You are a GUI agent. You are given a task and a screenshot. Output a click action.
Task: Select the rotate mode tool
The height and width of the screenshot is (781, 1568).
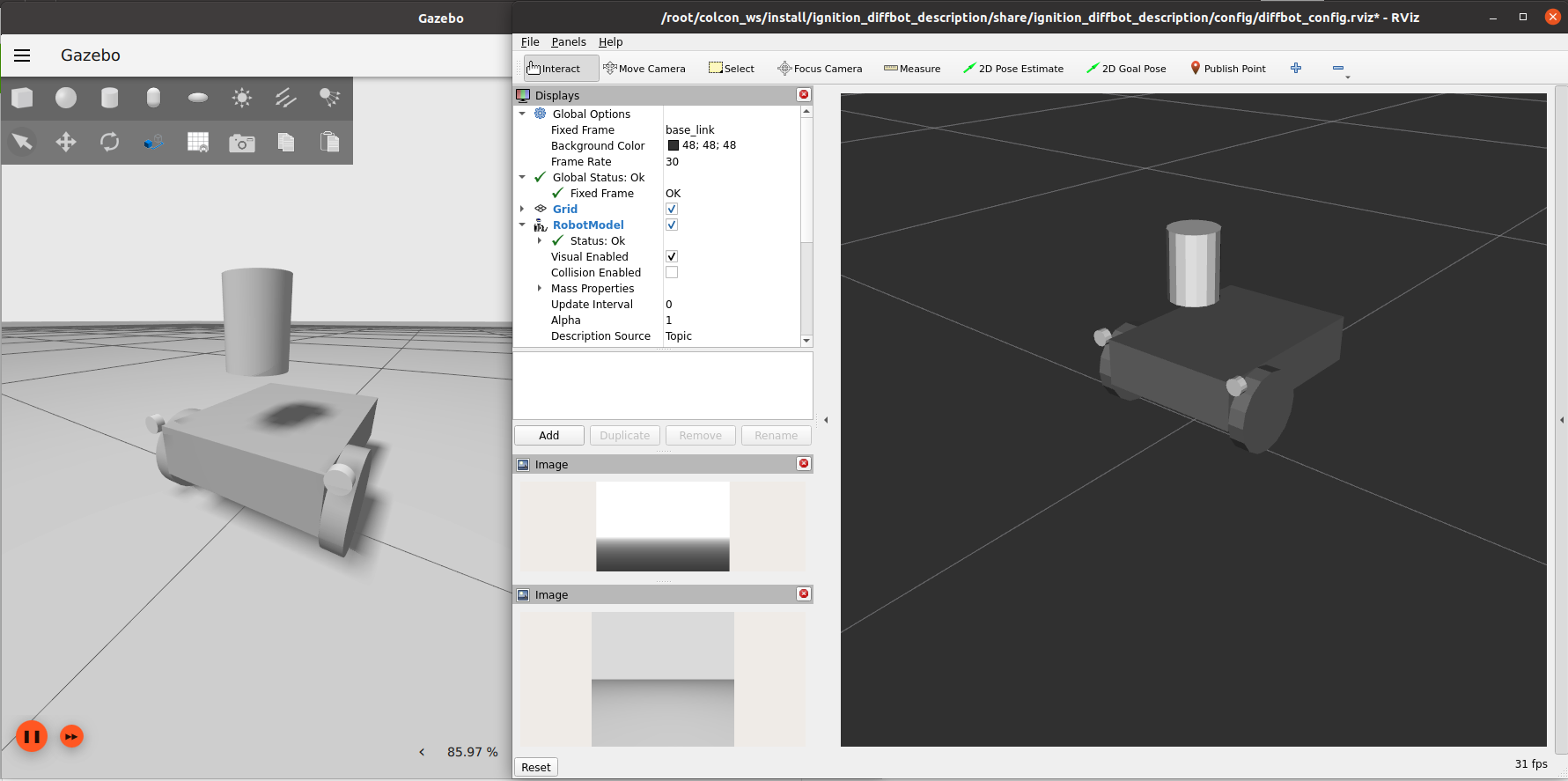click(109, 142)
